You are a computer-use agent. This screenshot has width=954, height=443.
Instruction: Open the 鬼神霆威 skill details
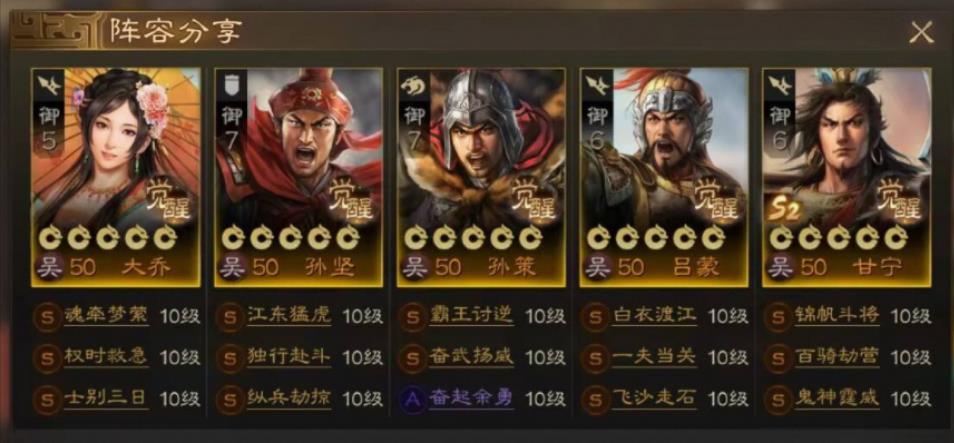837,398
